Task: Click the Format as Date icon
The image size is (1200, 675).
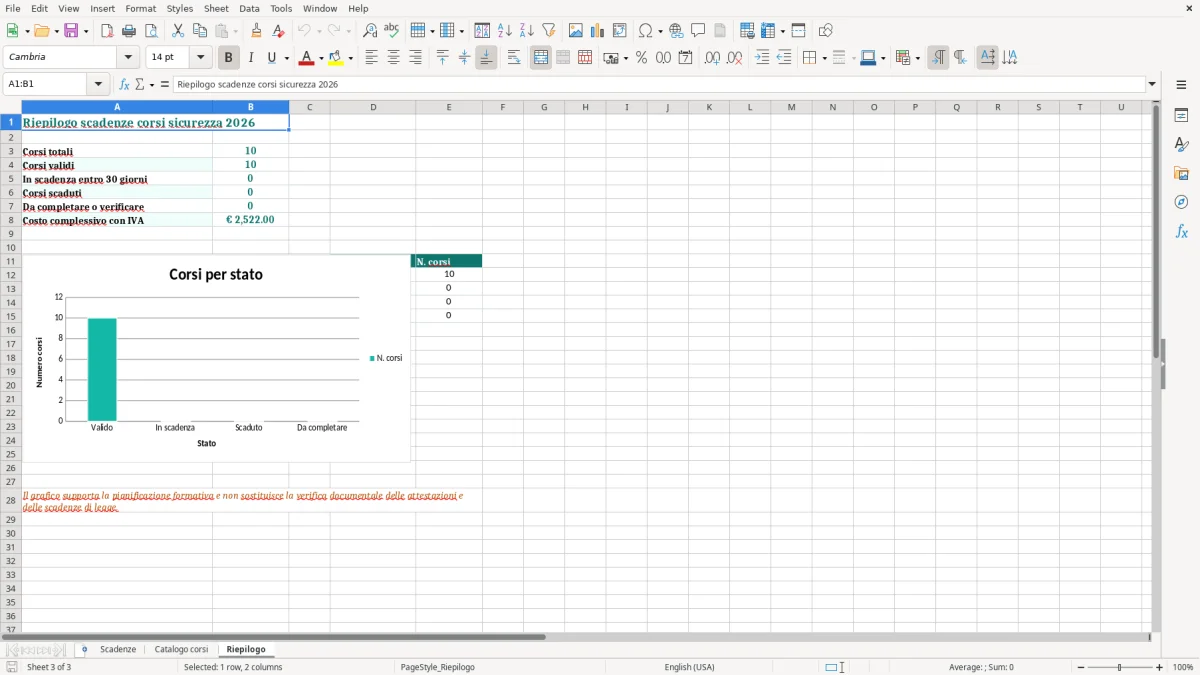Action: tap(685, 58)
